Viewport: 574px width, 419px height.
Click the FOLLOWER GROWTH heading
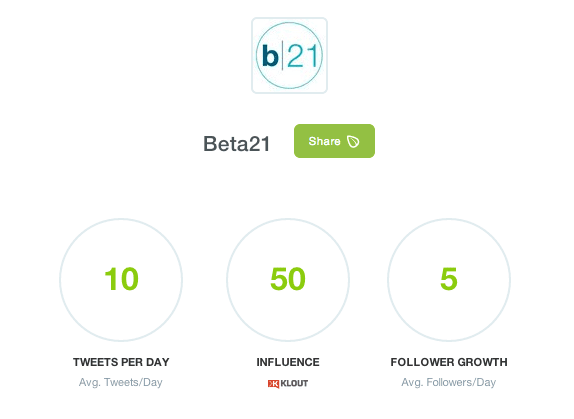tap(449, 362)
